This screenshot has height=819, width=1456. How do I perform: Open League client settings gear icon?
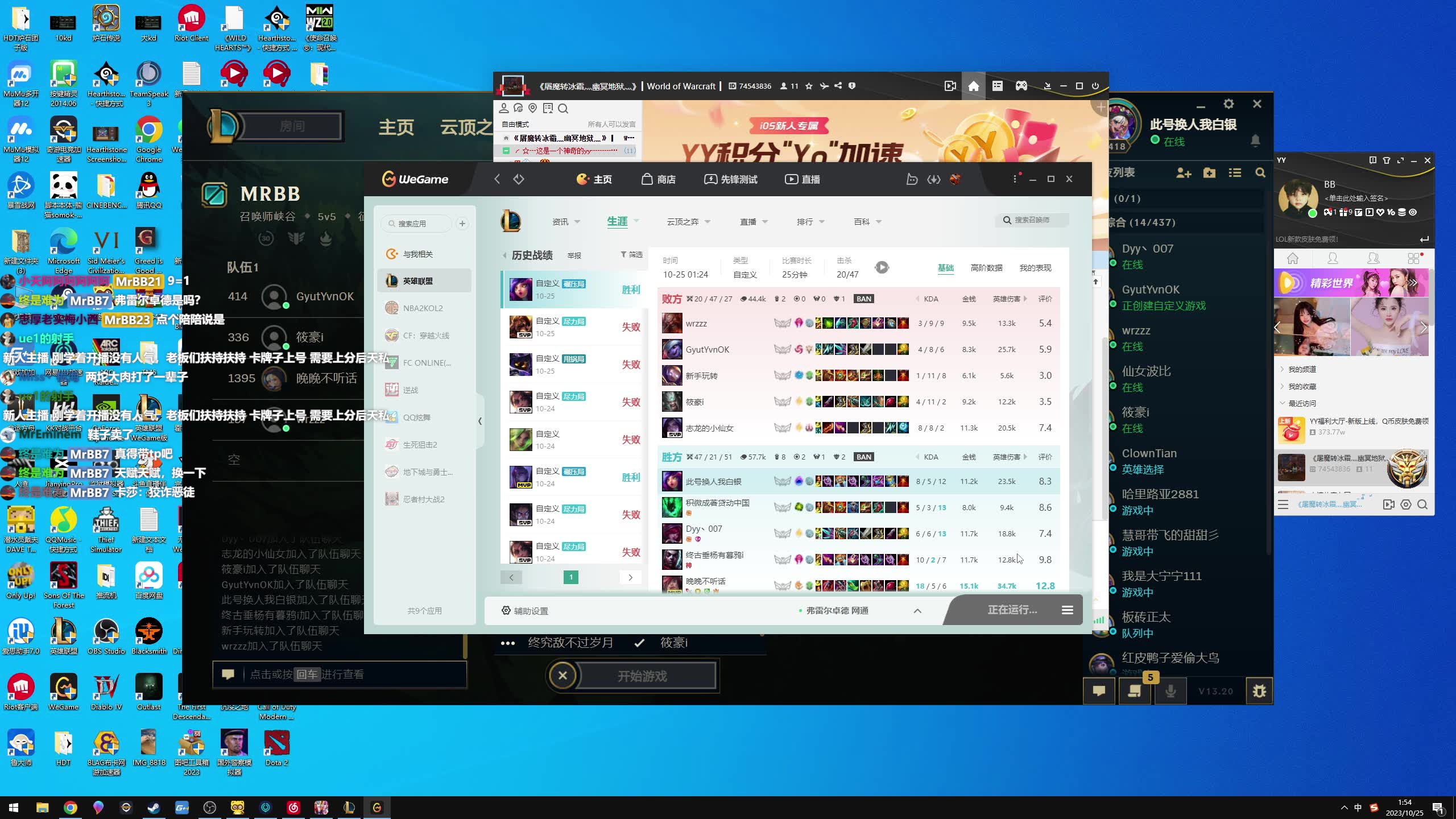(1228, 104)
